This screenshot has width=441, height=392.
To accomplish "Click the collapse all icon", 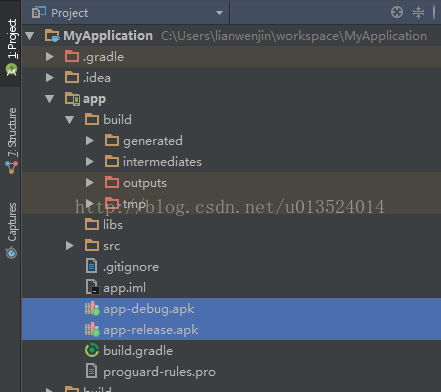I will click(x=418, y=12).
